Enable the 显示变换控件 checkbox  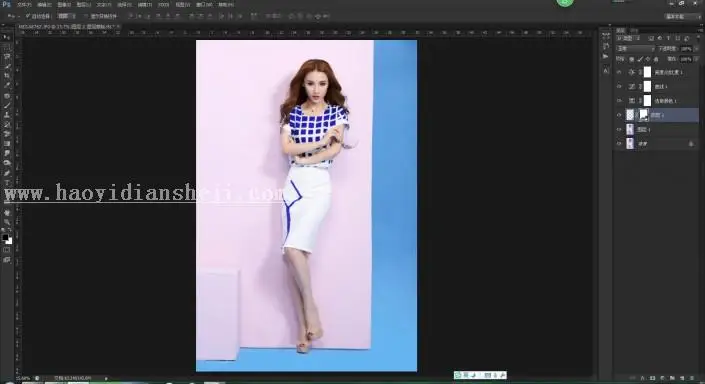[x=86, y=16]
